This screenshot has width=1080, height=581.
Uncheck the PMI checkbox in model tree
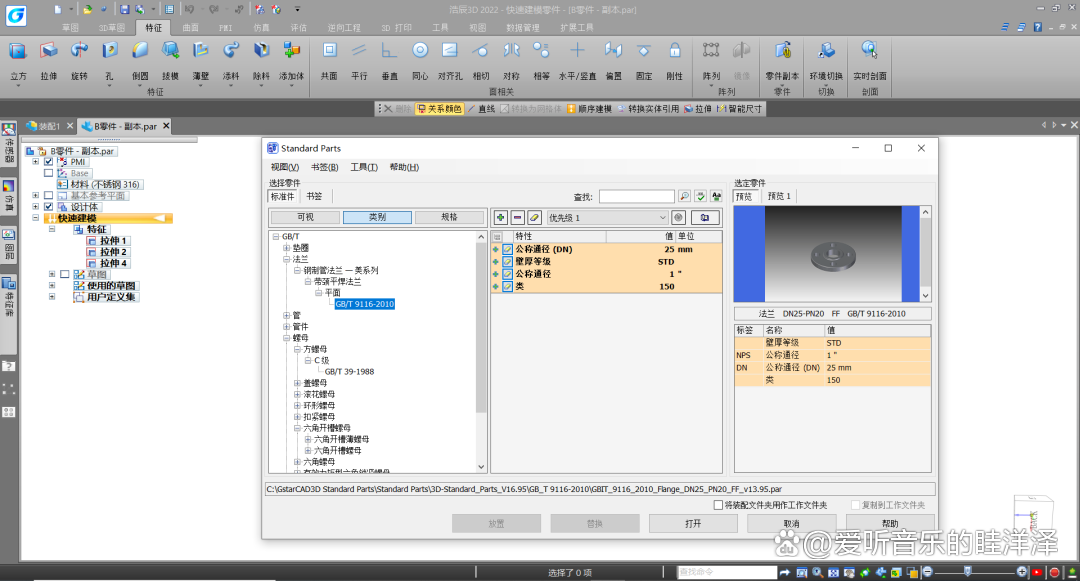tap(48, 162)
